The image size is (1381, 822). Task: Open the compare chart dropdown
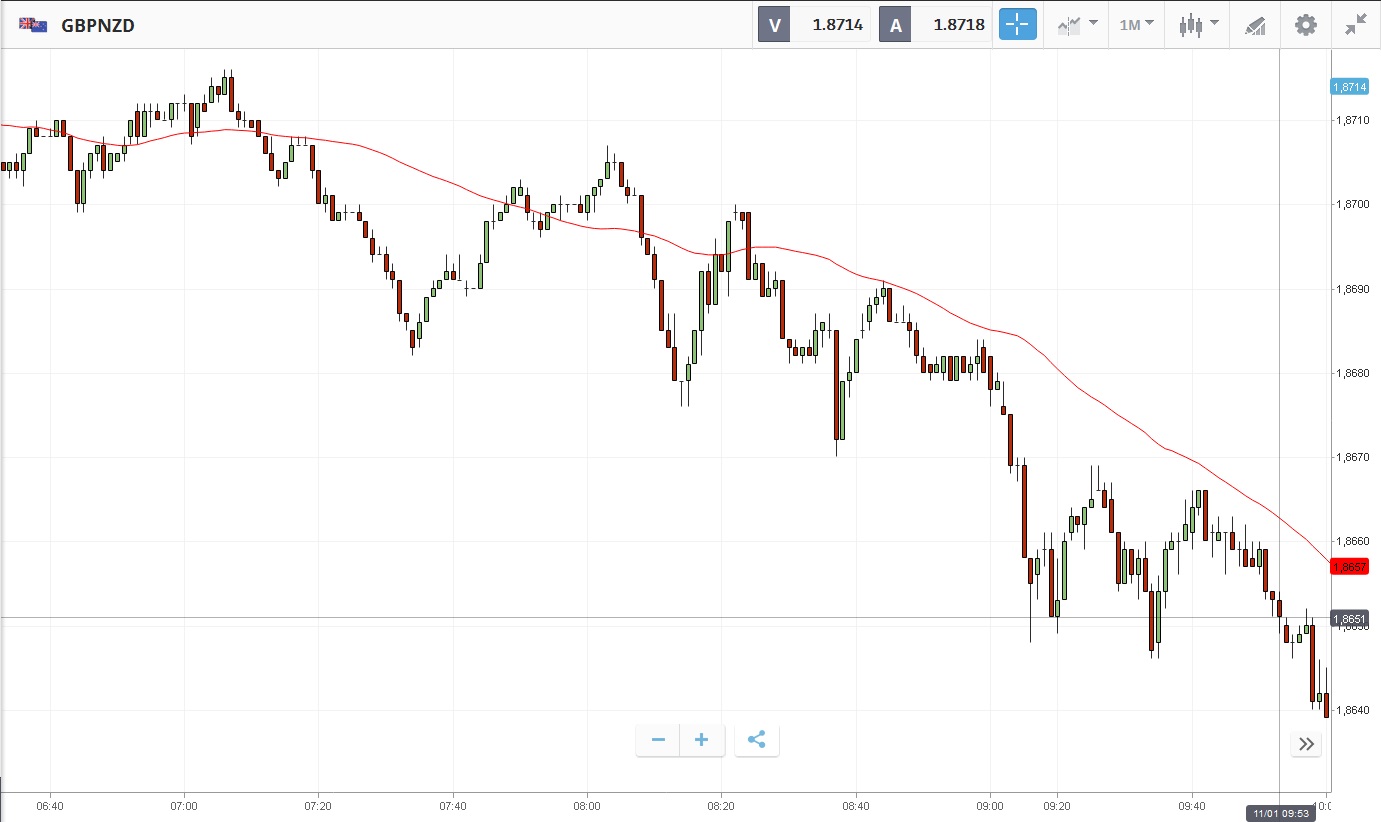click(1077, 25)
